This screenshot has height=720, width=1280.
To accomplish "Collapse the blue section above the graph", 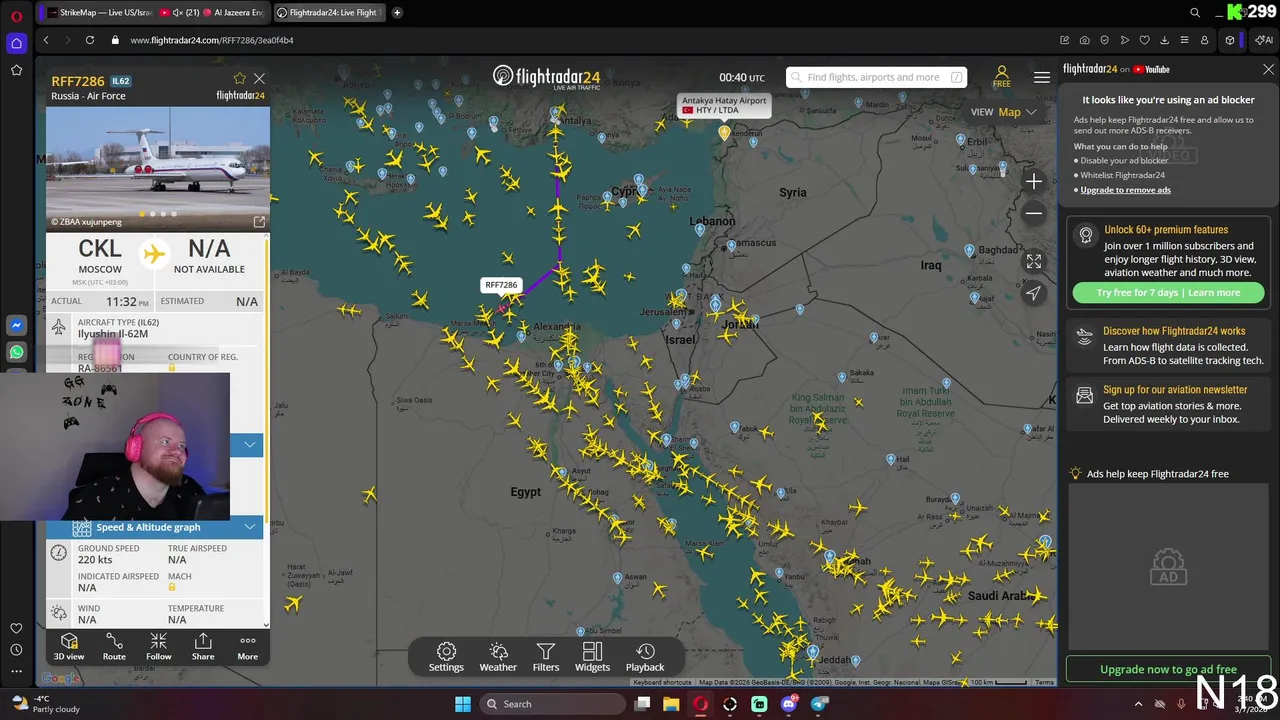I will 249,444.
